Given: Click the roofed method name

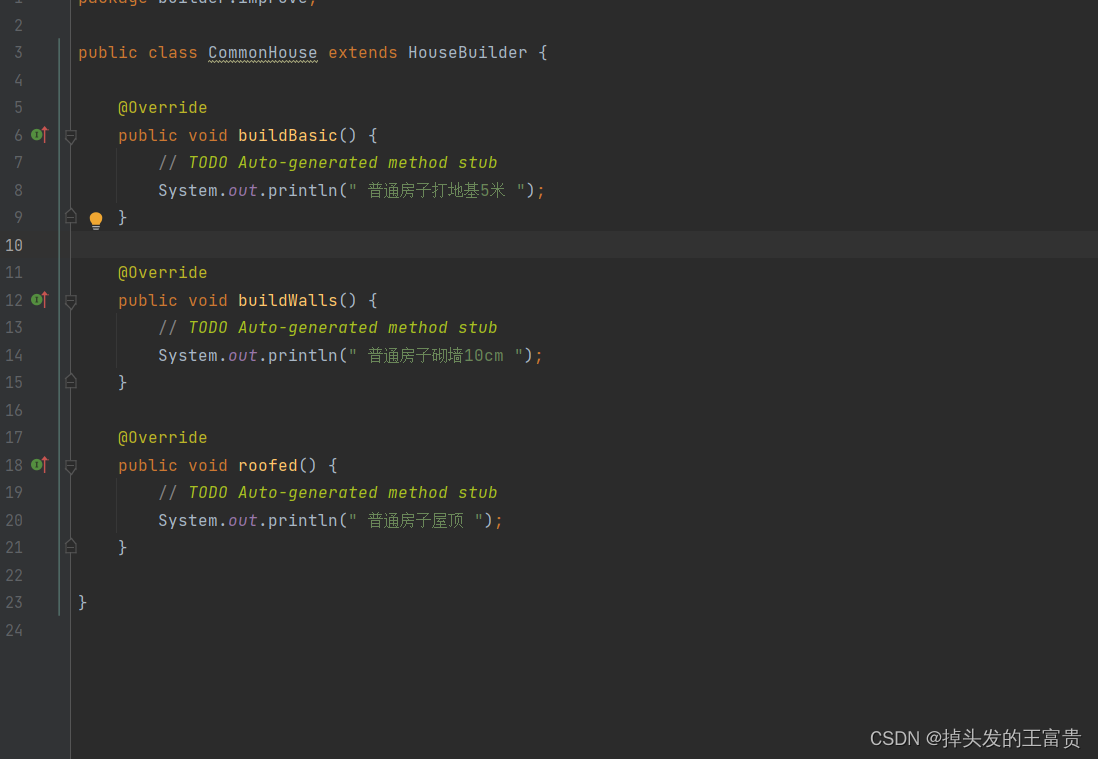Looking at the screenshot, I should point(268,466).
